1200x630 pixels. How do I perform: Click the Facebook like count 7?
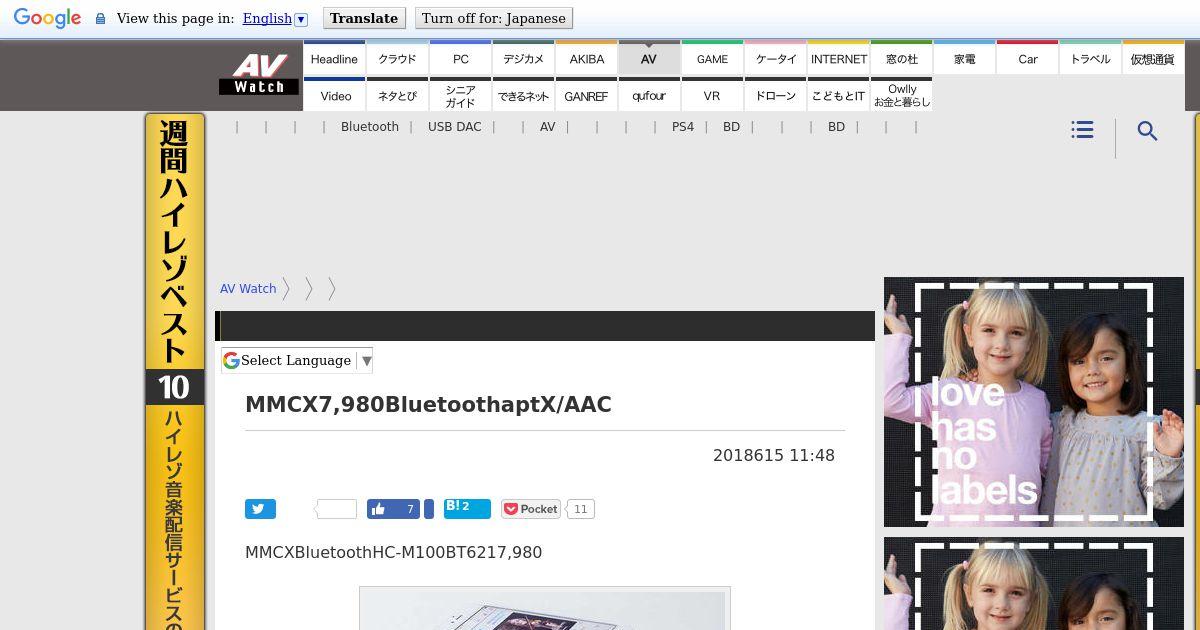pyautogui.click(x=410, y=509)
